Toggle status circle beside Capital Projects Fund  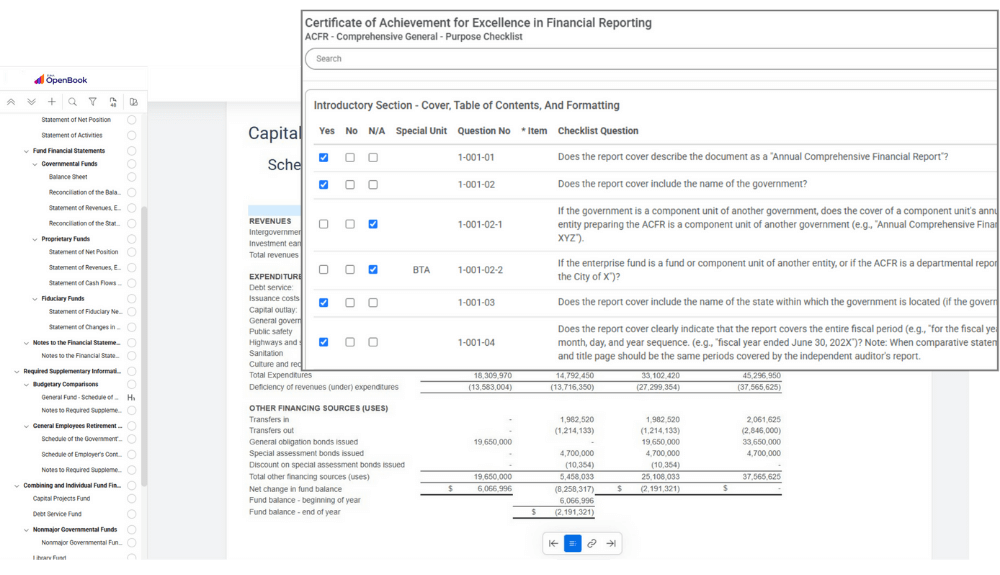(131, 499)
